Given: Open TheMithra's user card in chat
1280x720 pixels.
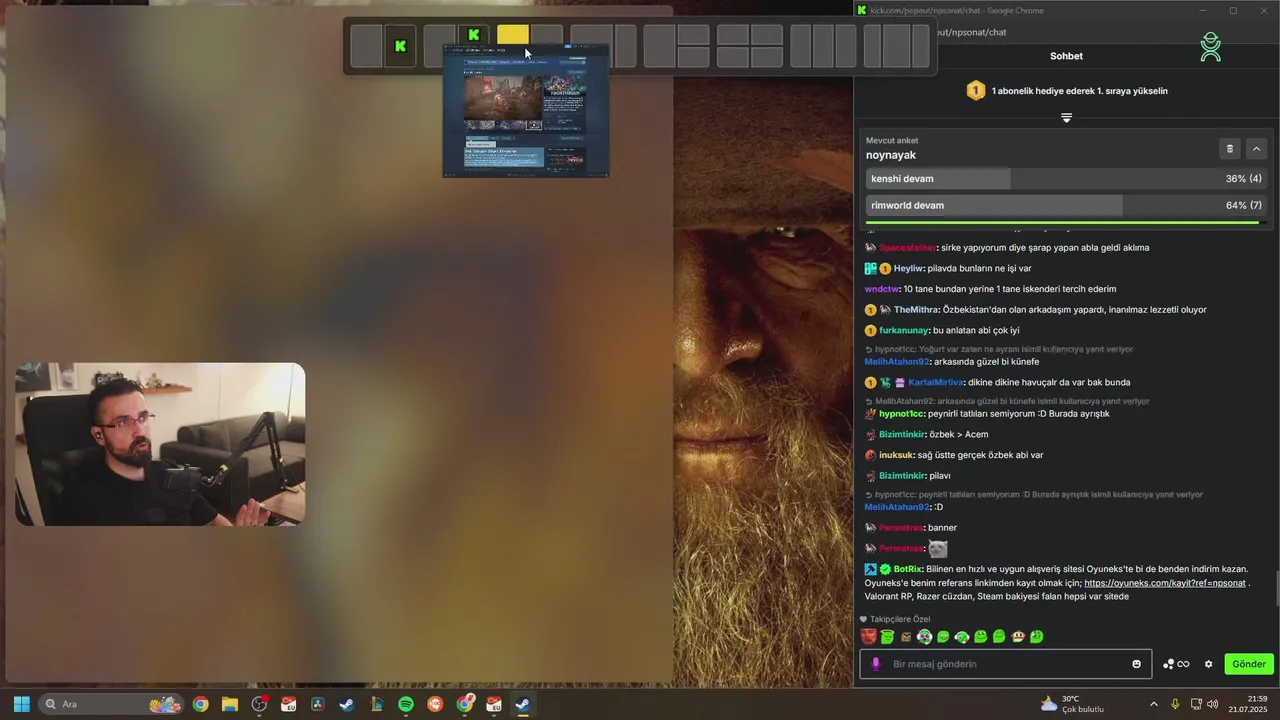Looking at the screenshot, I should coord(915,309).
